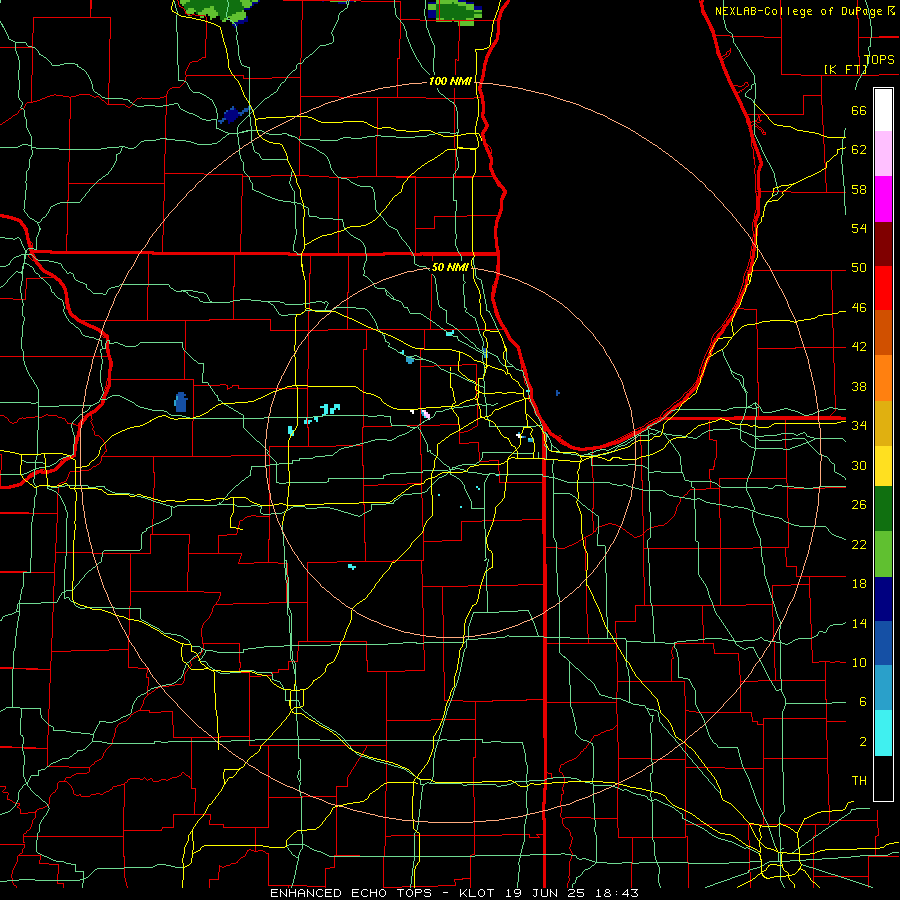Image resolution: width=900 pixels, height=900 pixels.
Task: Click the light pink legend swatch
Action: tap(883, 154)
